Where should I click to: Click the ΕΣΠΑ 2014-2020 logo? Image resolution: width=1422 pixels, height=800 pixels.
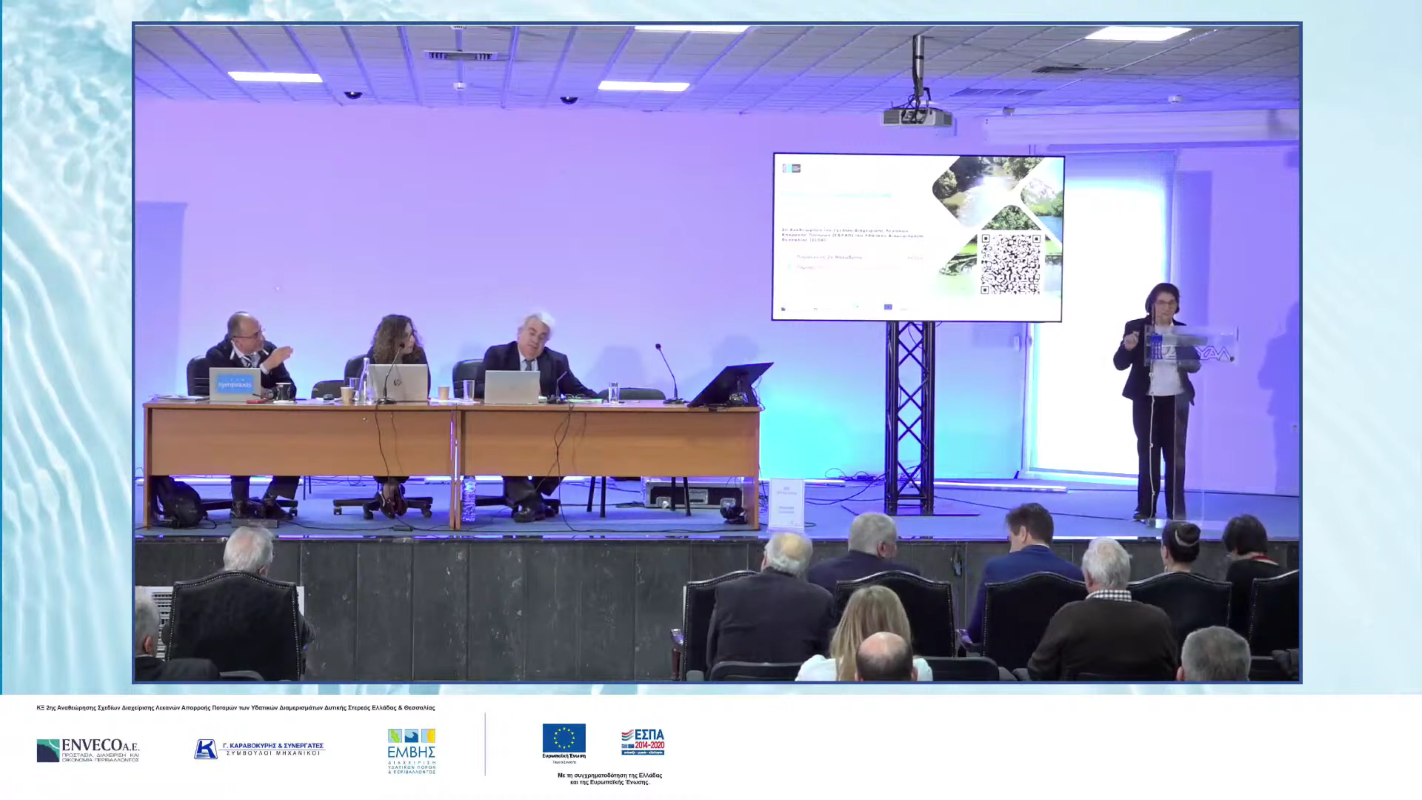(x=642, y=741)
